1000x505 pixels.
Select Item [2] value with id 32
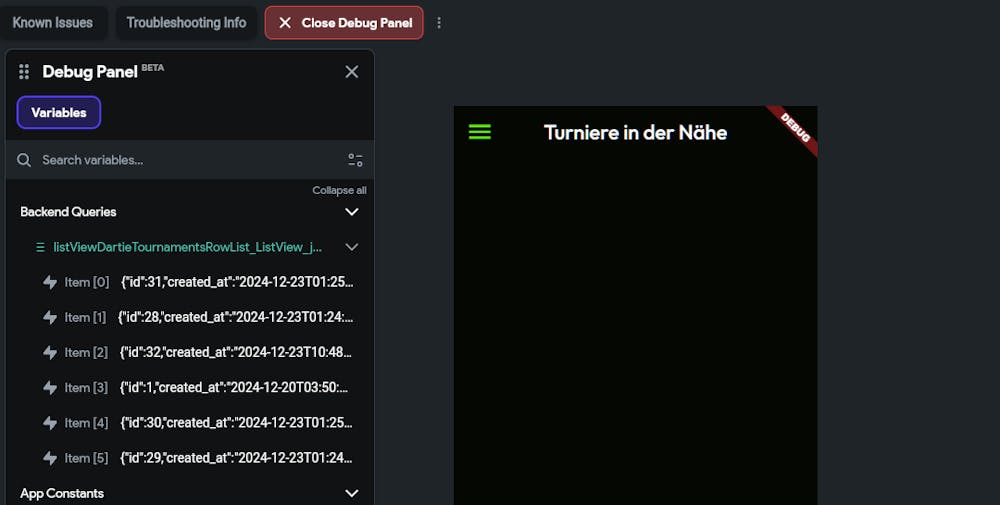pyautogui.click(x=236, y=352)
